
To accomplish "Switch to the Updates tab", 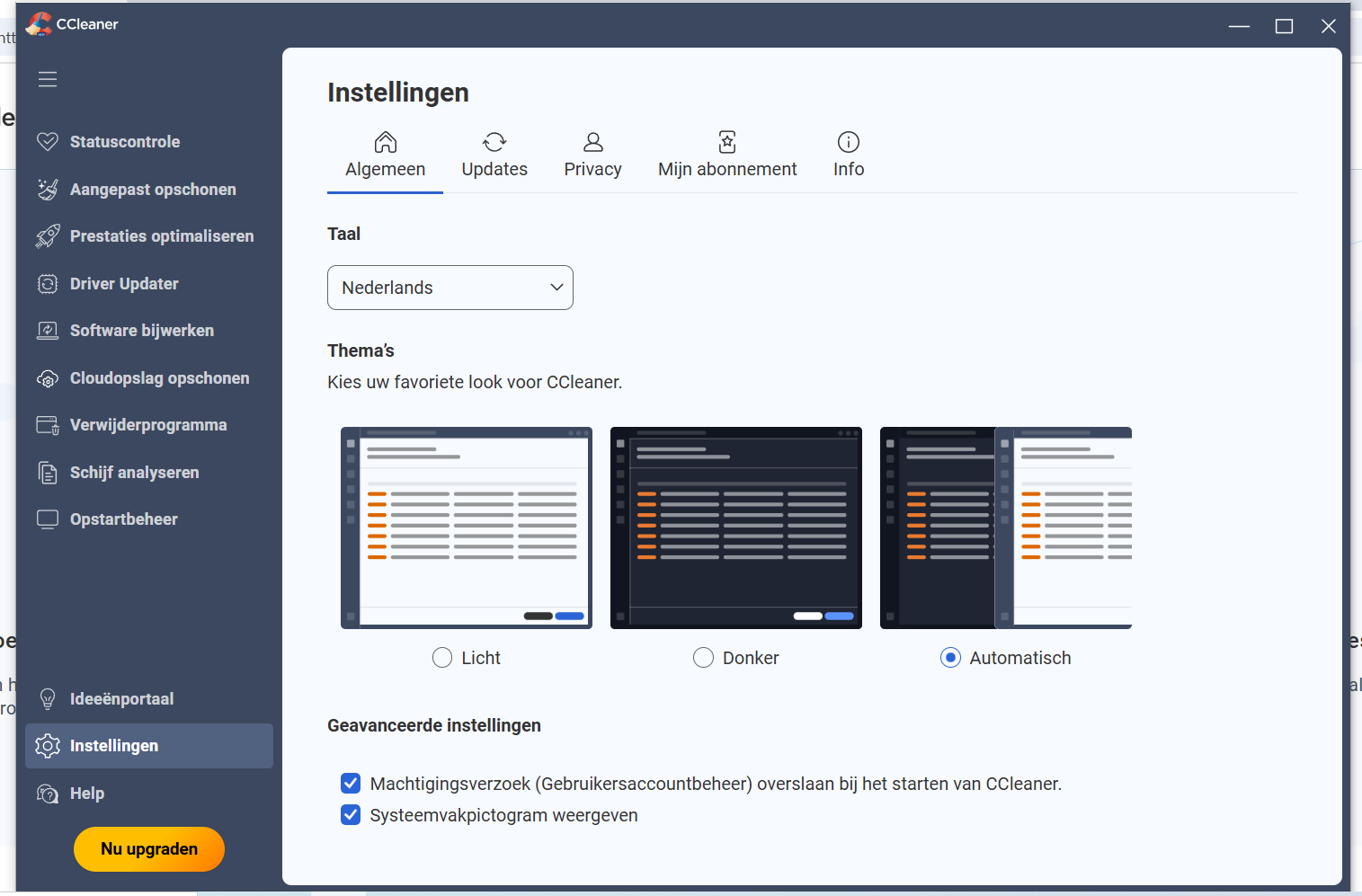I will [x=494, y=155].
